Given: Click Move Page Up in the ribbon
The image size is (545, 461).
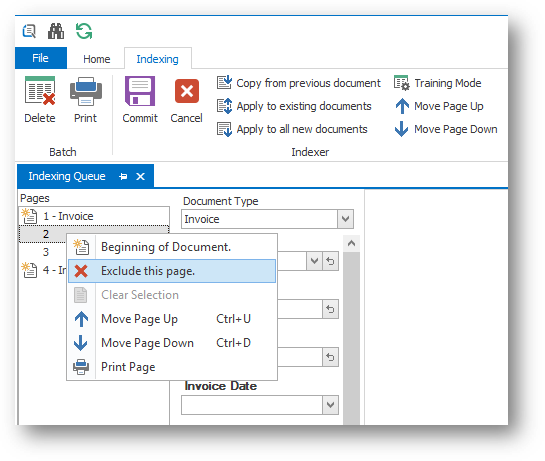Looking at the screenshot, I should click(439, 106).
